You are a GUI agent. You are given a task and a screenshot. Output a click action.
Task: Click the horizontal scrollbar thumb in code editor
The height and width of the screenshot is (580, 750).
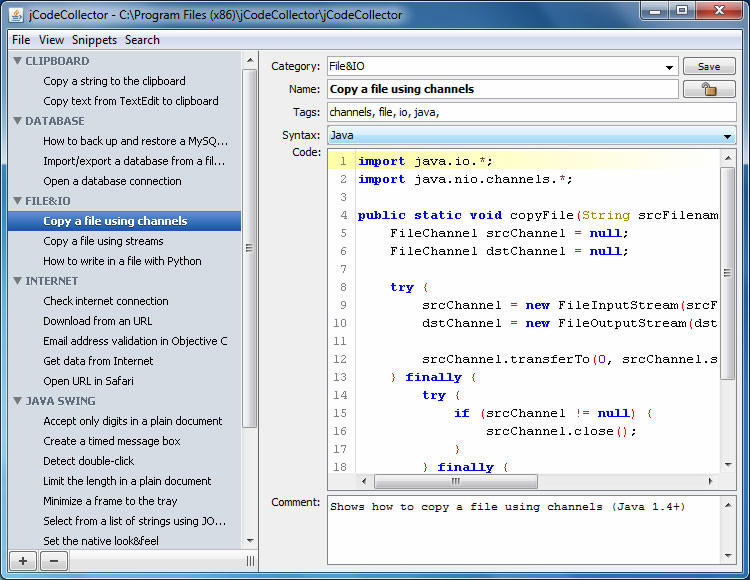click(x=455, y=481)
